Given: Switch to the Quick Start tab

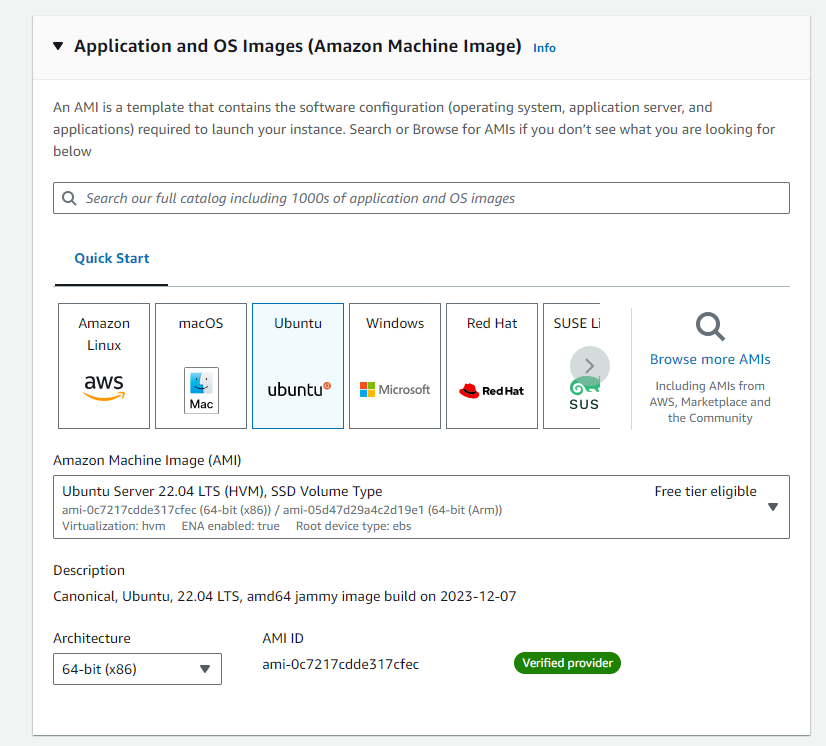Looking at the screenshot, I should pos(110,257).
